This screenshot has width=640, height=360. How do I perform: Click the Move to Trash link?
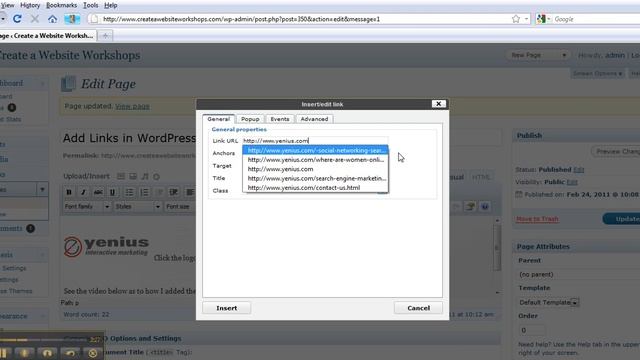coord(537,219)
